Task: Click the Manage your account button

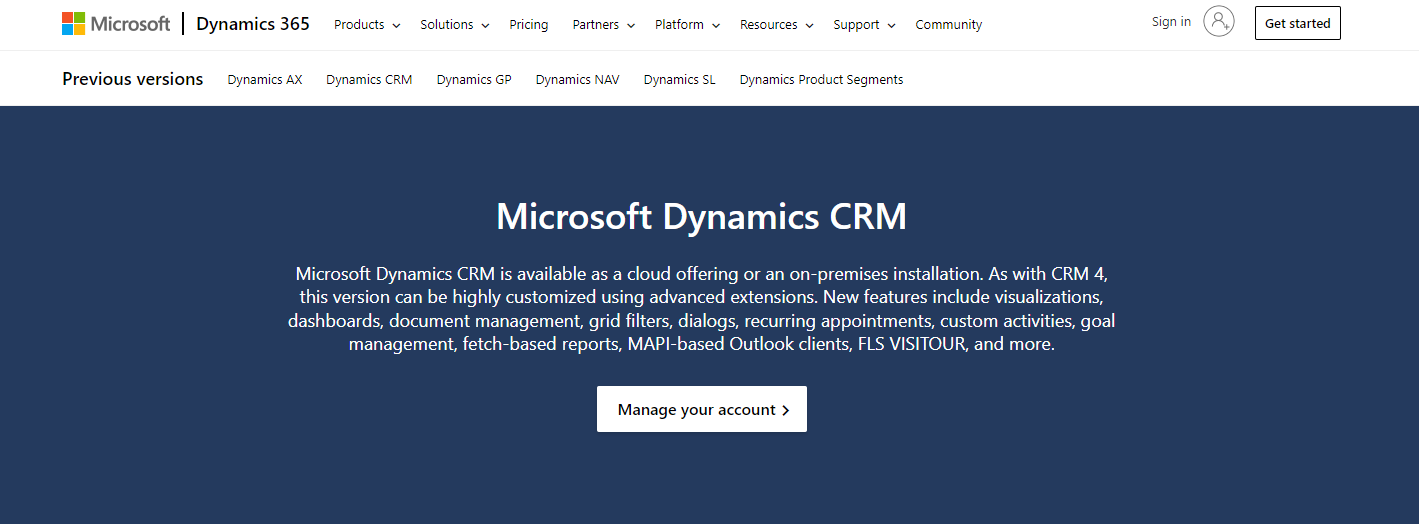Action: 702,409
